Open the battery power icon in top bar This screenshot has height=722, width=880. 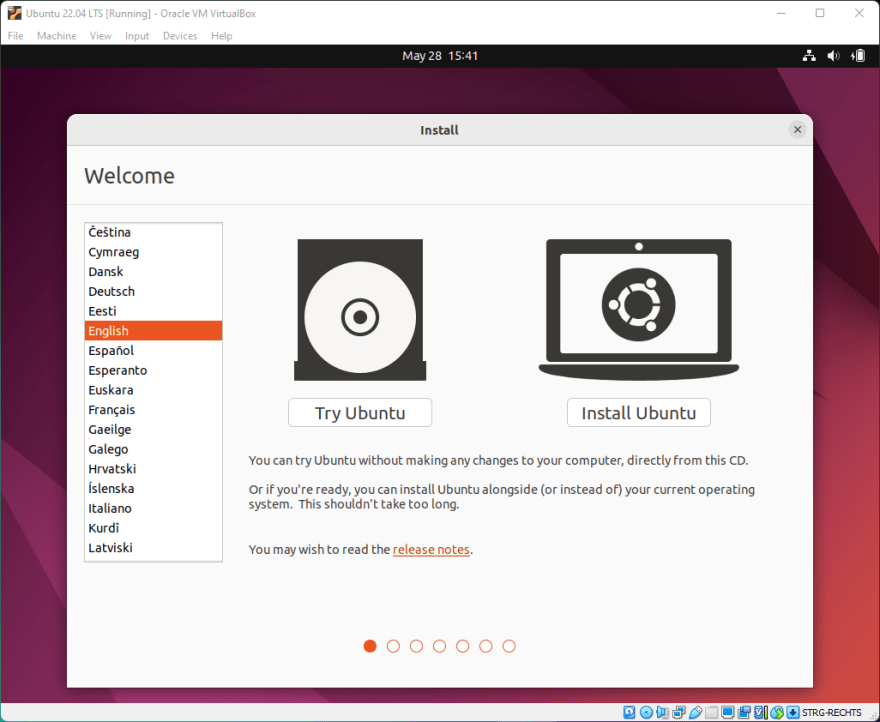858,56
